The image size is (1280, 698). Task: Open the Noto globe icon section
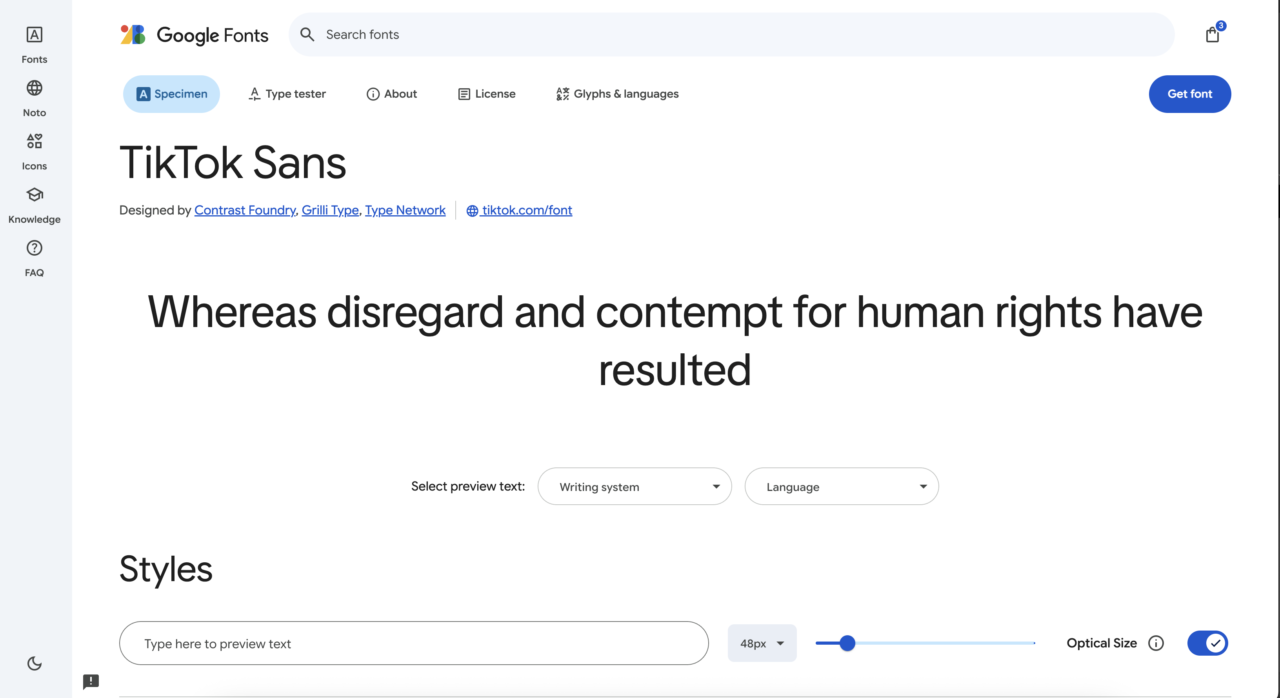[34, 98]
